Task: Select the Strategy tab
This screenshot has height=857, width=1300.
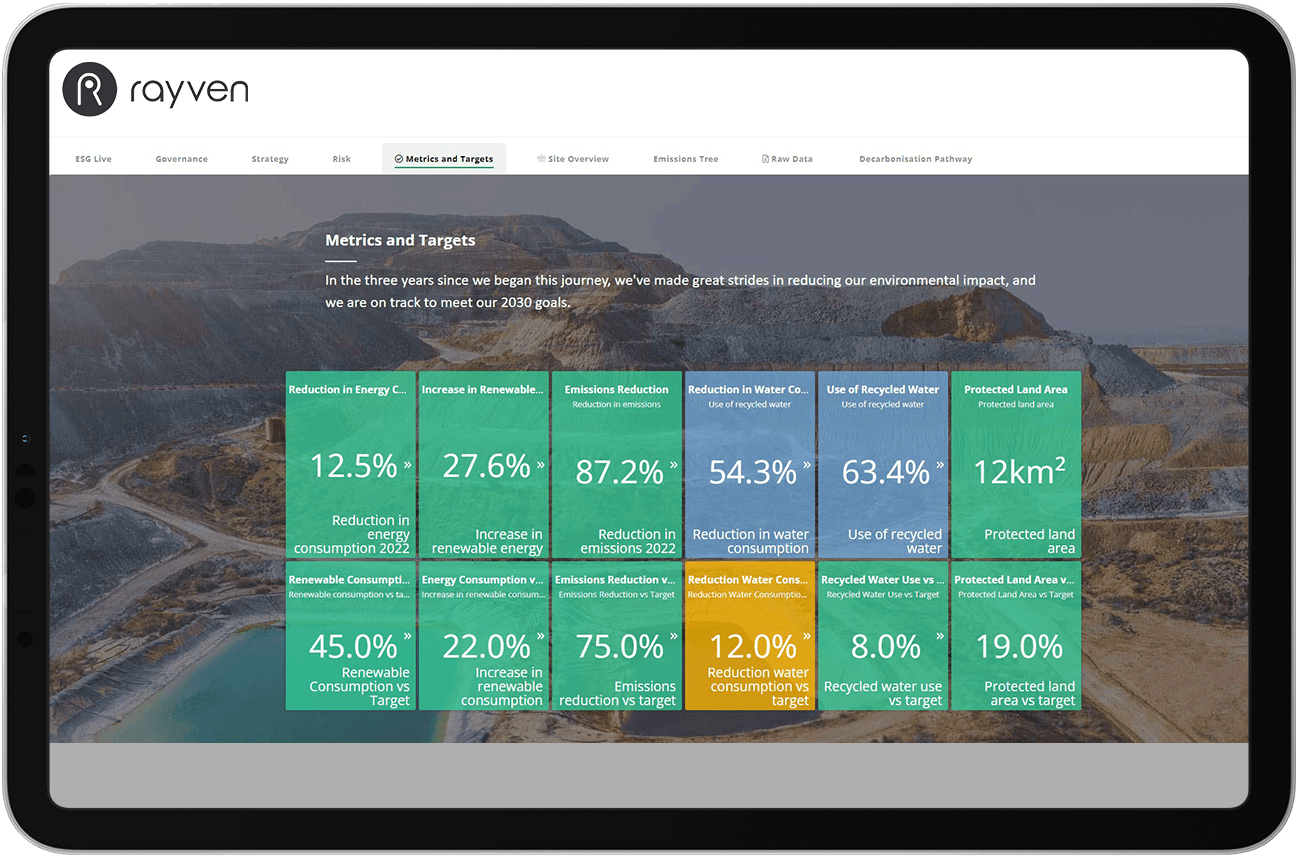Action: coord(270,158)
